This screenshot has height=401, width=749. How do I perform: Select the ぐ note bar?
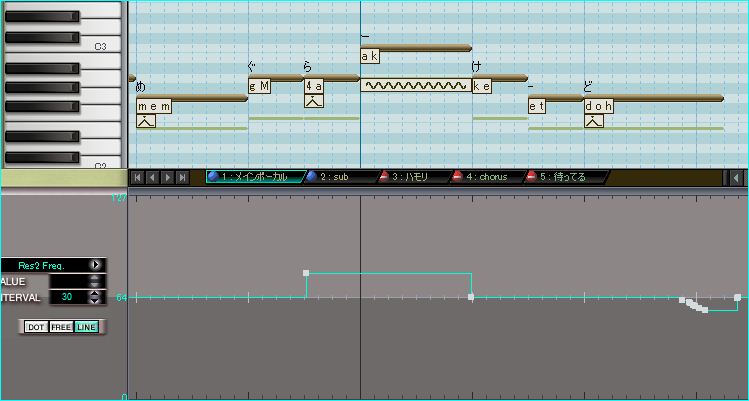point(276,78)
